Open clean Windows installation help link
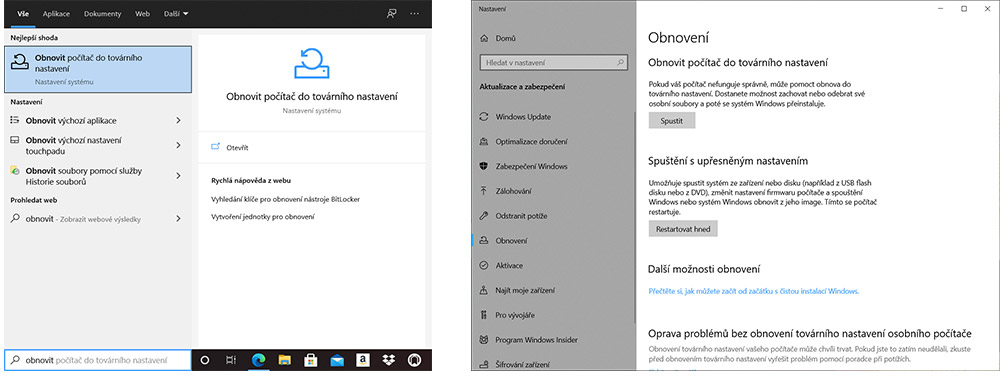The image size is (1000, 381). (x=754, y=291)
